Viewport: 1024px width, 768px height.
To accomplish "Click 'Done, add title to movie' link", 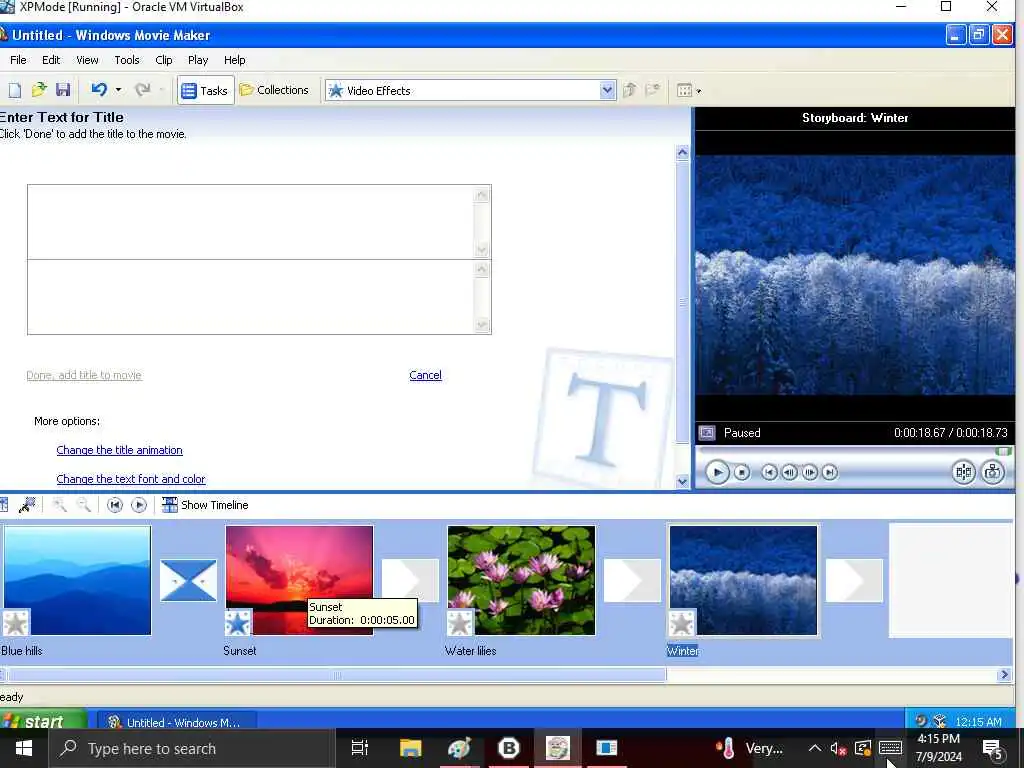I will pyautogui.click(x=84, y=375).
